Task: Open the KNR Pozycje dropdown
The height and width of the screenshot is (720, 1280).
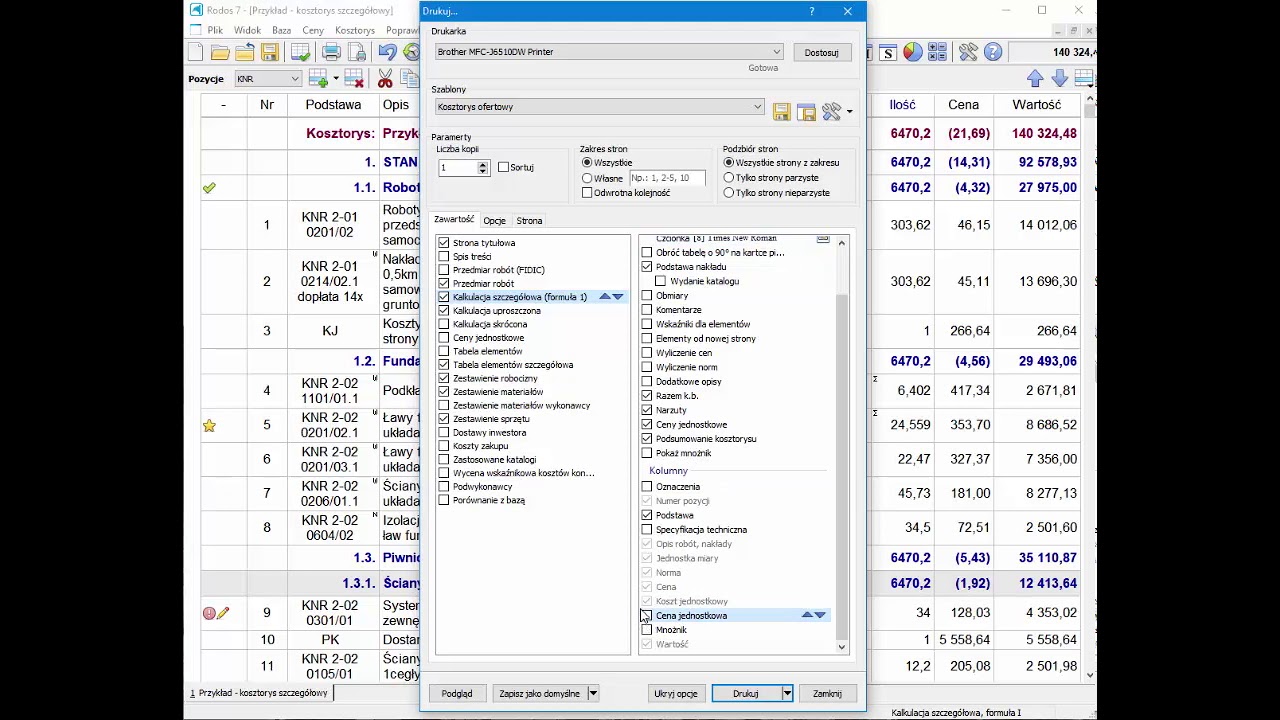Action: tap(294, 78)
